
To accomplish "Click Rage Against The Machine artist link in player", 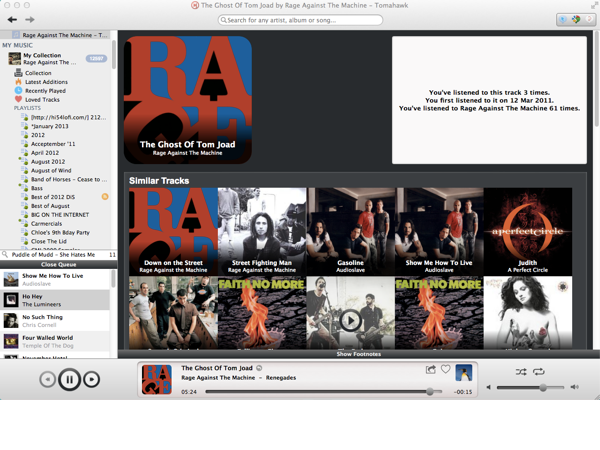I will tap(218, 378).
